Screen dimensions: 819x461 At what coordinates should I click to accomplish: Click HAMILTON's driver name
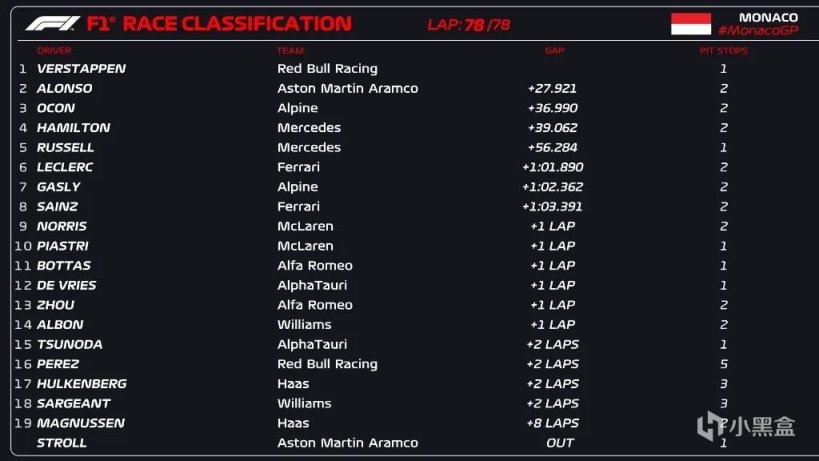(73, 128)
